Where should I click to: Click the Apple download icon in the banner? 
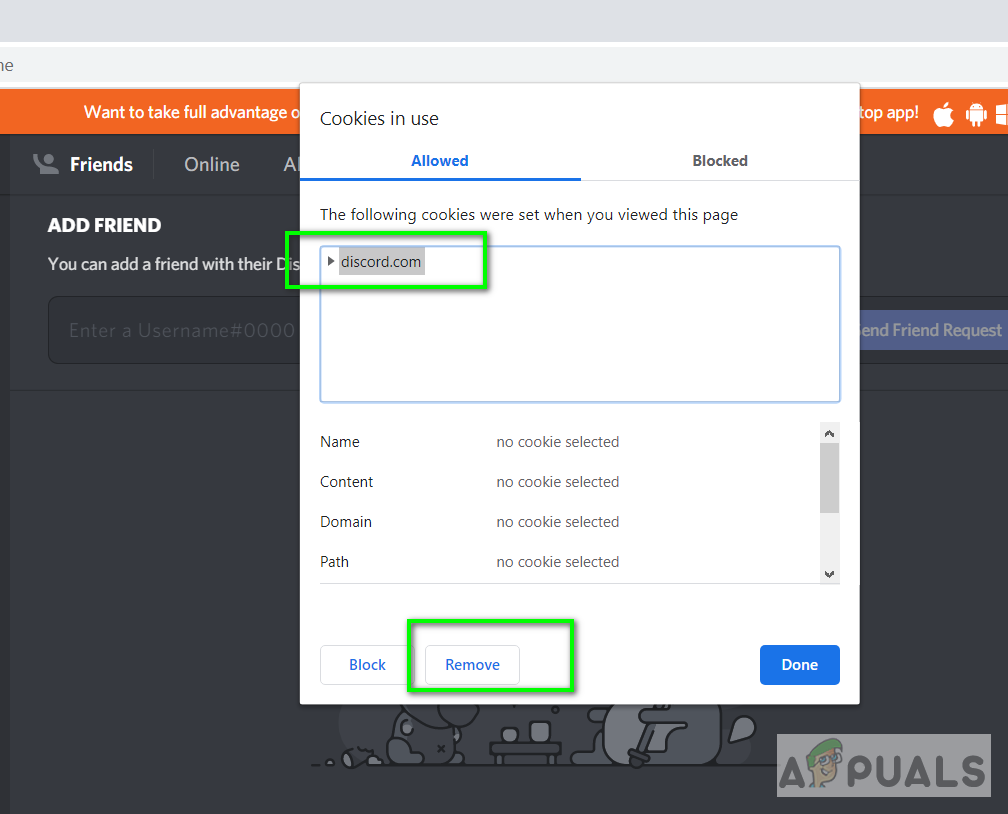pos(943,114)
